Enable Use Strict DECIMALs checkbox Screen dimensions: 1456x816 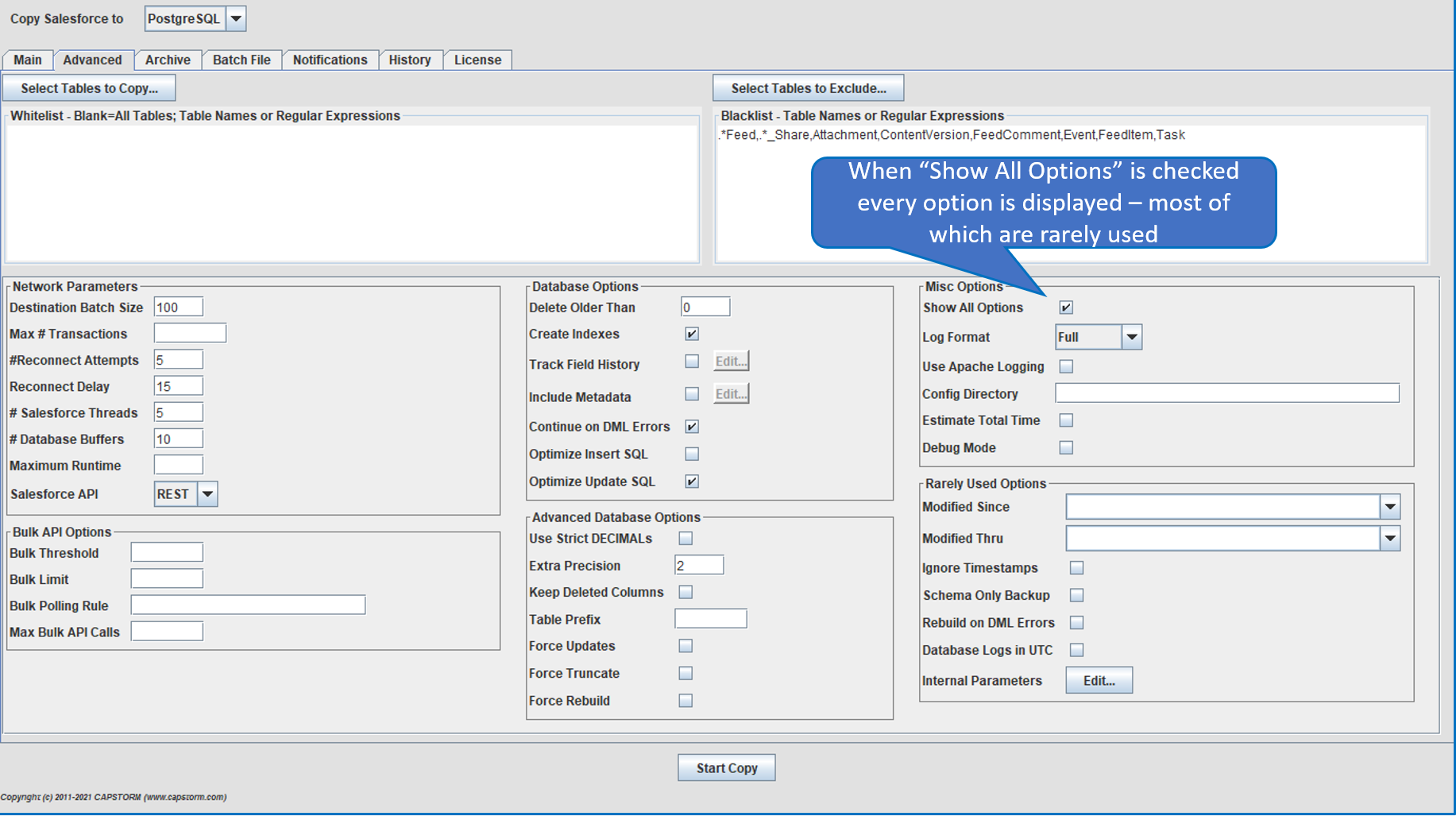point(686,539)
